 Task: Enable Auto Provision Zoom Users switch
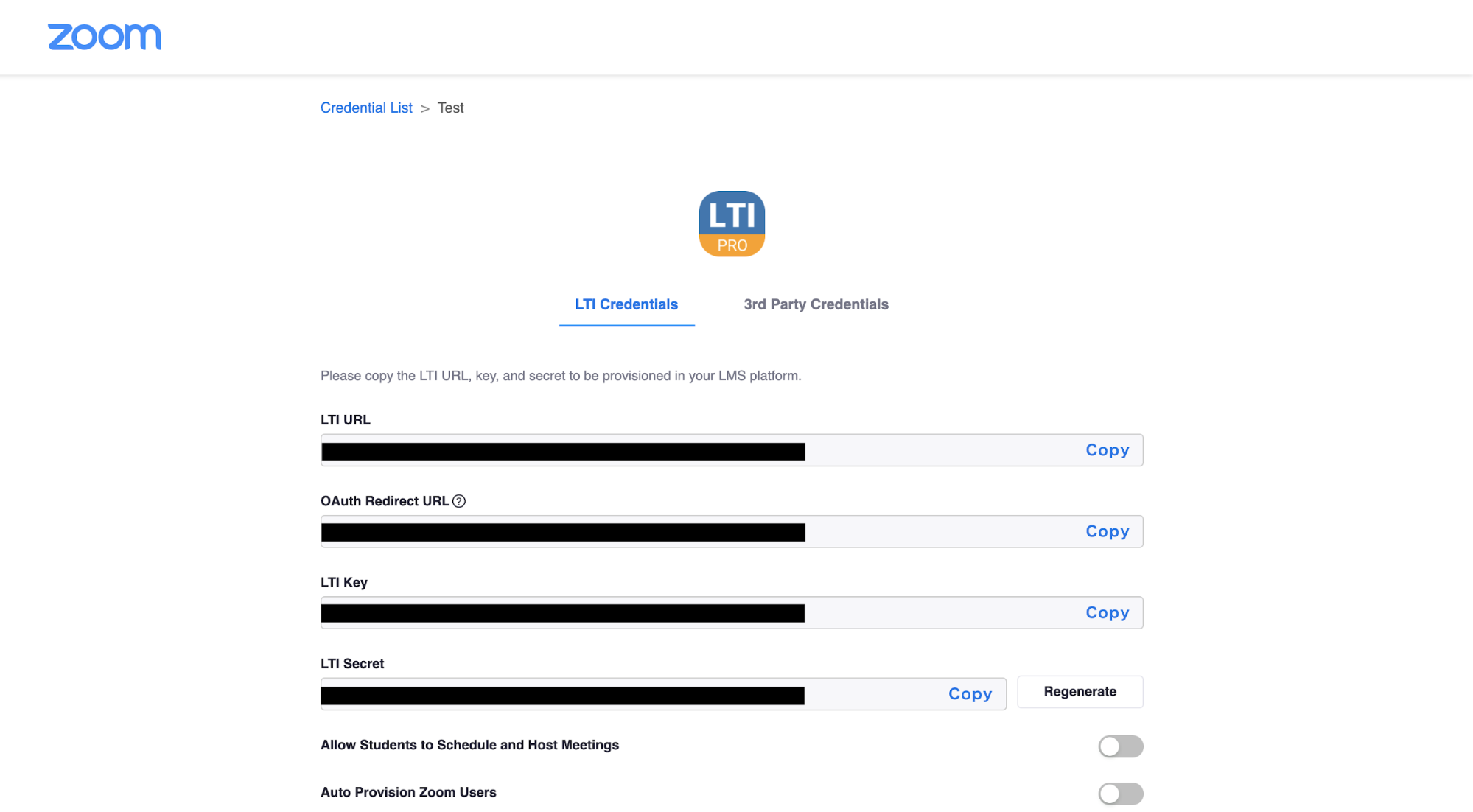tap(1121, 794)
